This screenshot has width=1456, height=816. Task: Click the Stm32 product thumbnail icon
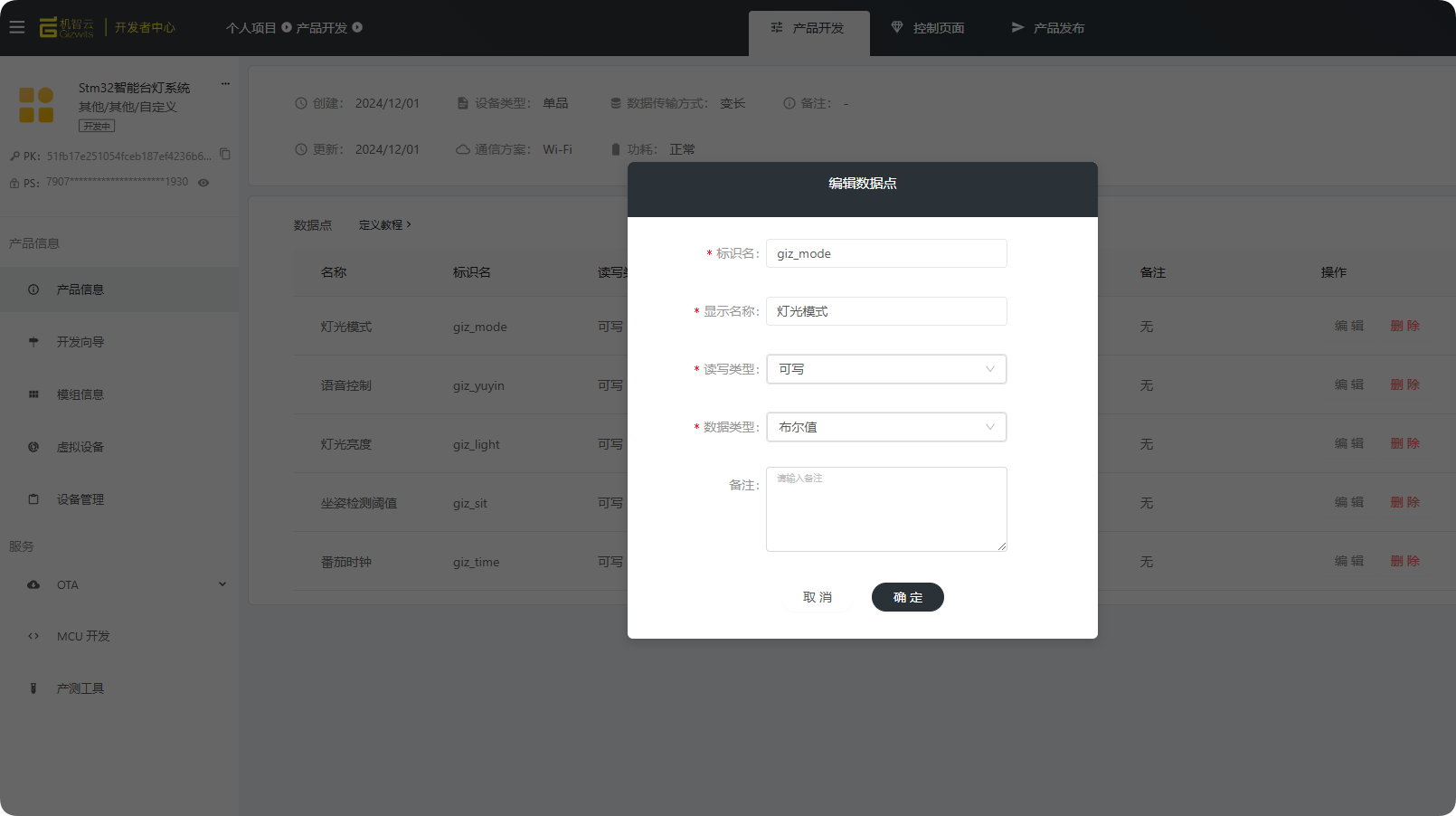click(x=36, y=105)
